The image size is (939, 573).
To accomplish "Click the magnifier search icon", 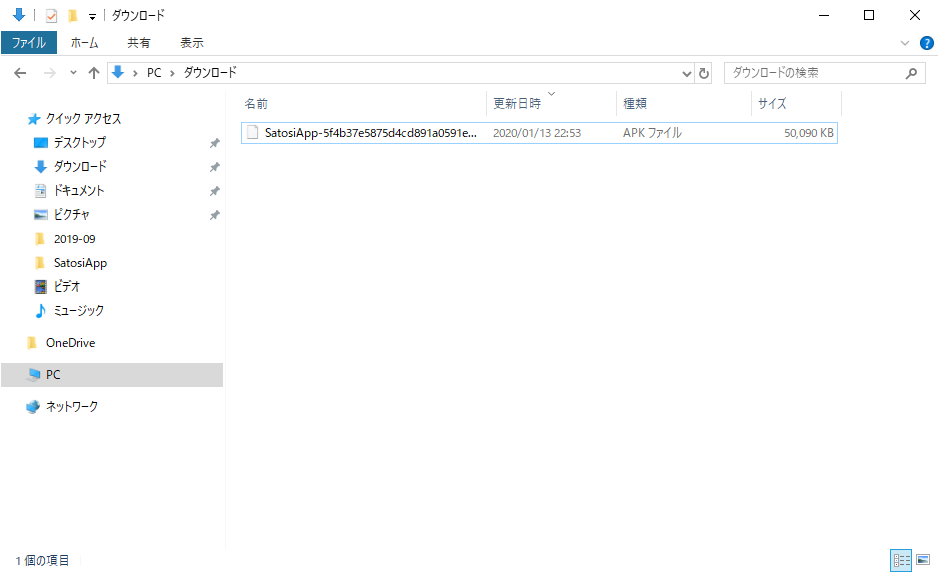I will tap(911, 73).
